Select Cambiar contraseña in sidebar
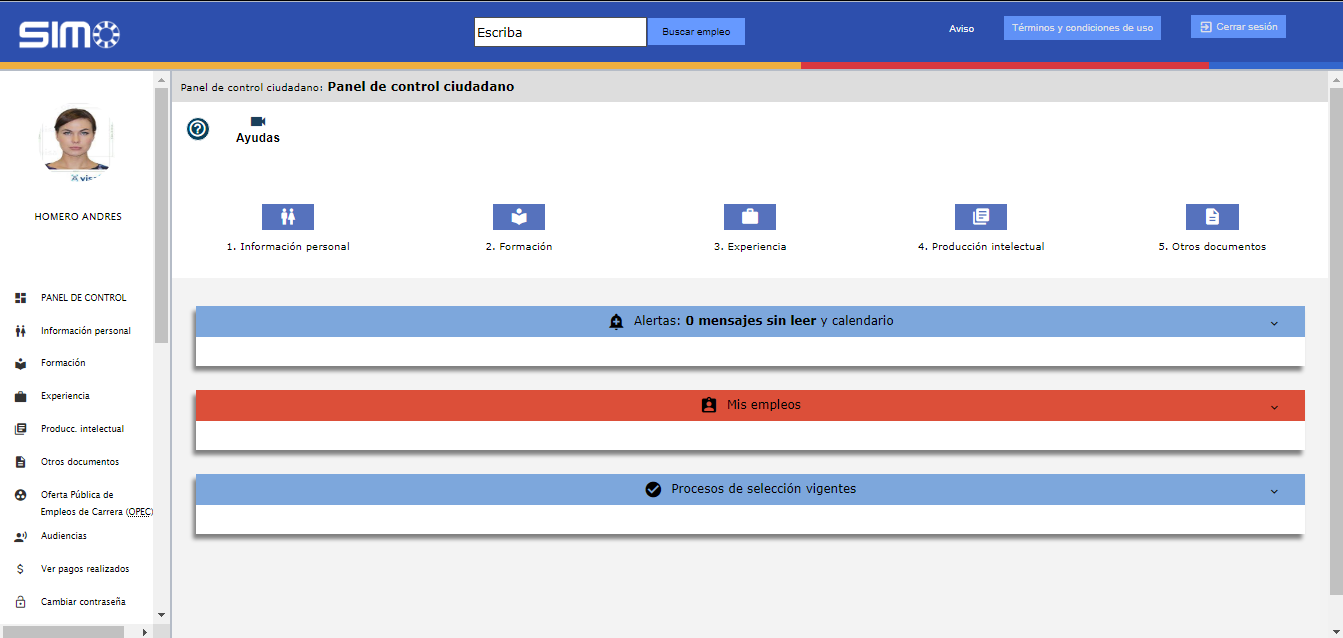 tap(82, 602)
